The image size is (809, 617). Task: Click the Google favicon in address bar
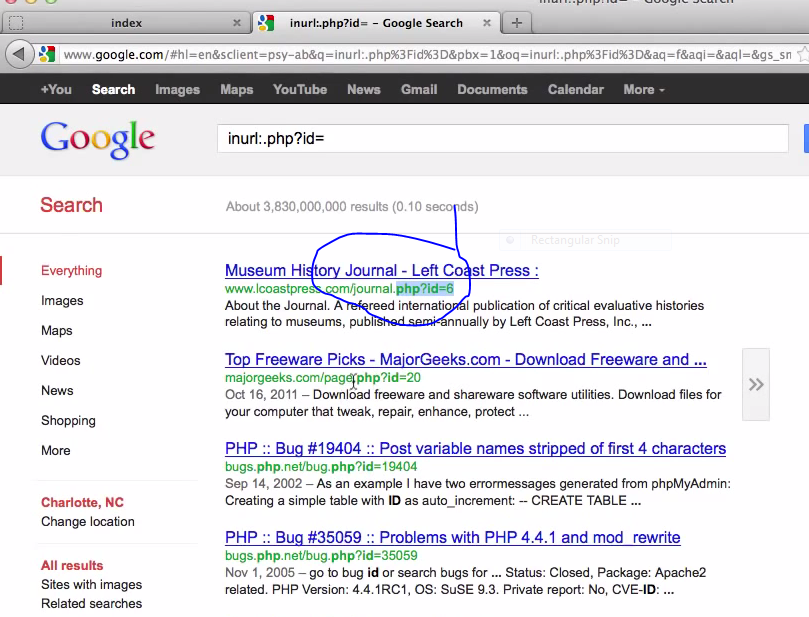[x=47, y=54]
